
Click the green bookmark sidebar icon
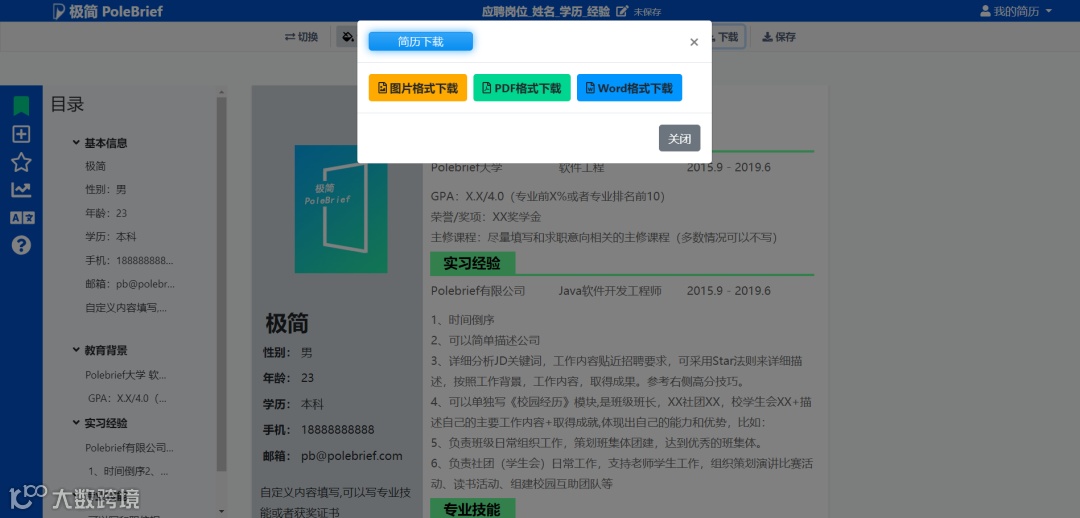click(x=21, y=106)
